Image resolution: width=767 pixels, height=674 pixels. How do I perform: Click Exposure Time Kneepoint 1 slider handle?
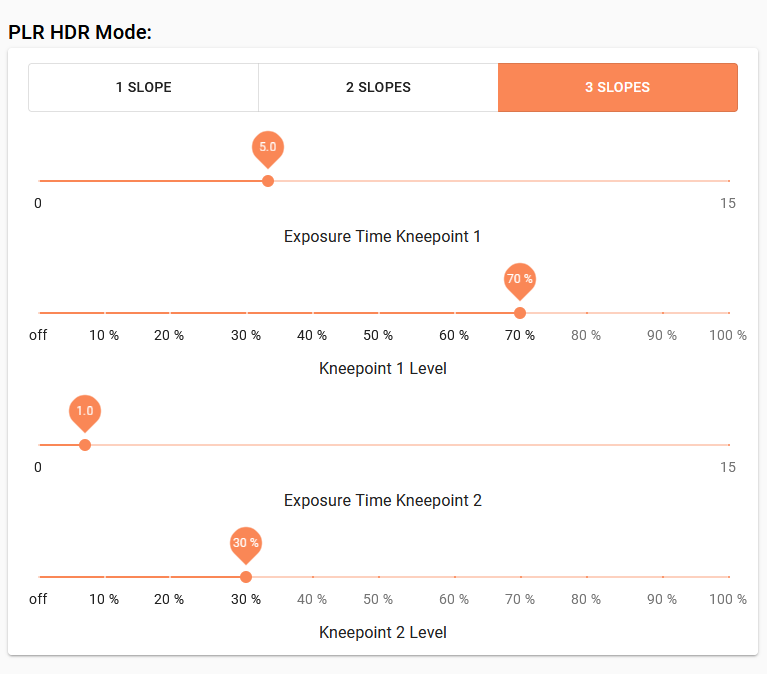(268, 181)
